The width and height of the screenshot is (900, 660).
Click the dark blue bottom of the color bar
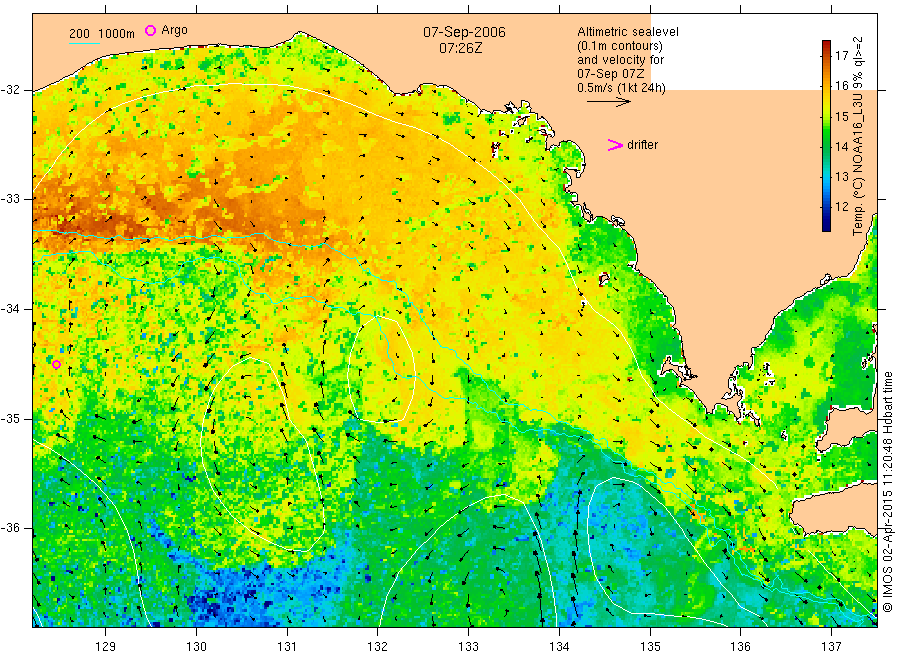pyautogui.click(x=826, y=225)
